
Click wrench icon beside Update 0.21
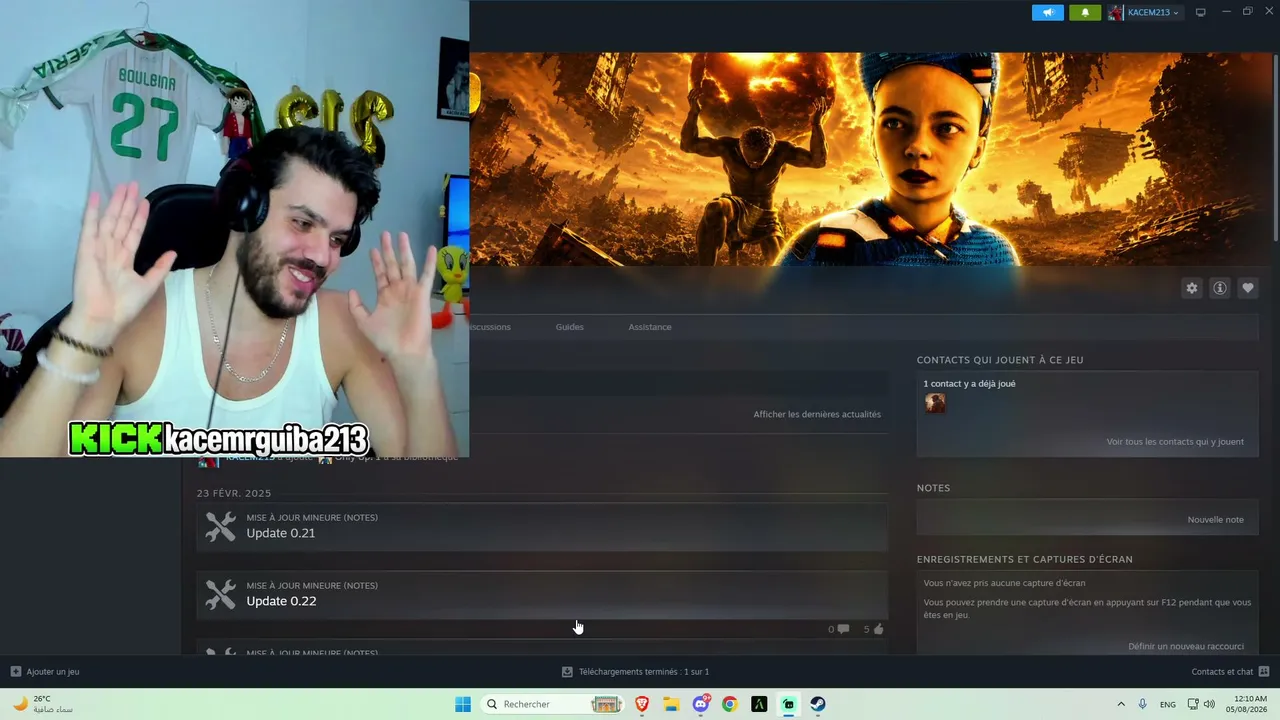220,526
